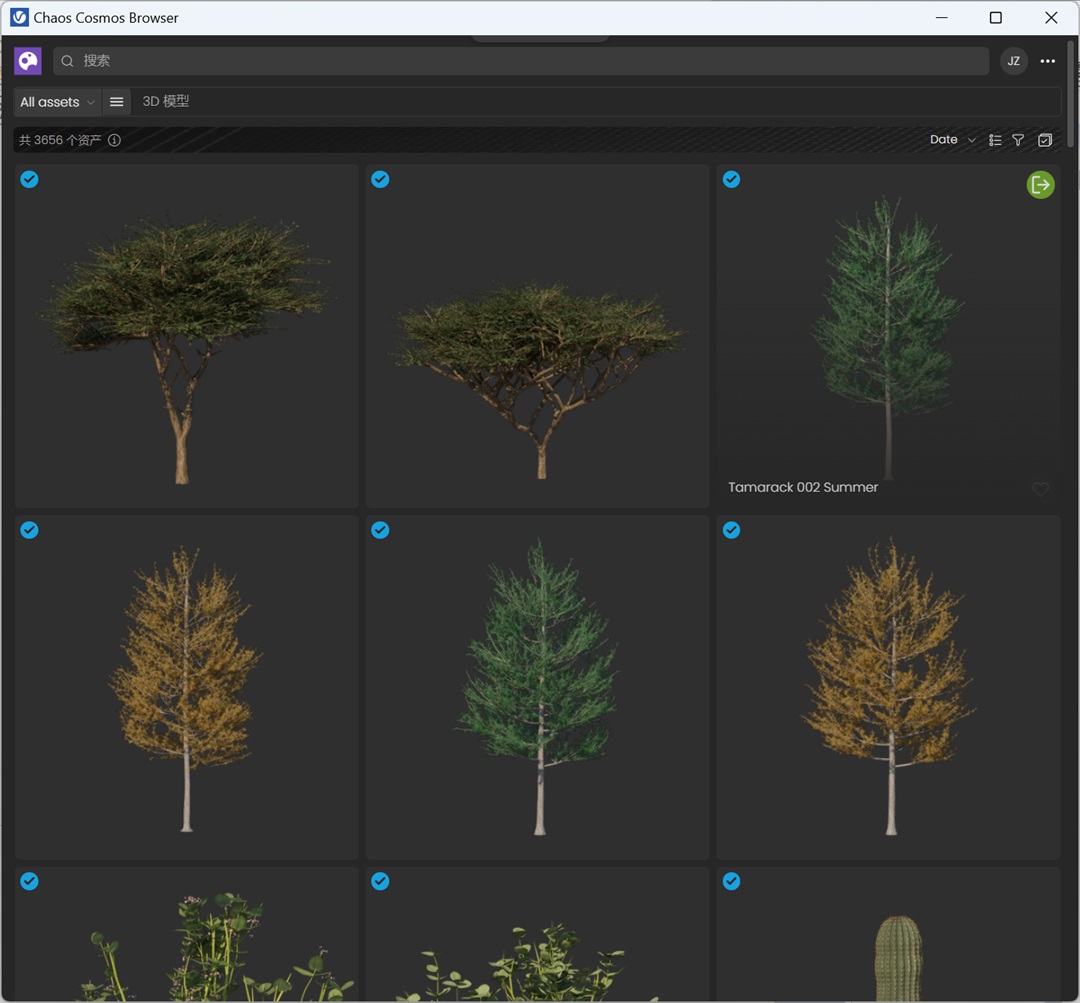Select the 3D 模型 category
The height and width of the screenshot is (1003, 1080).
(x=165, y=101)
